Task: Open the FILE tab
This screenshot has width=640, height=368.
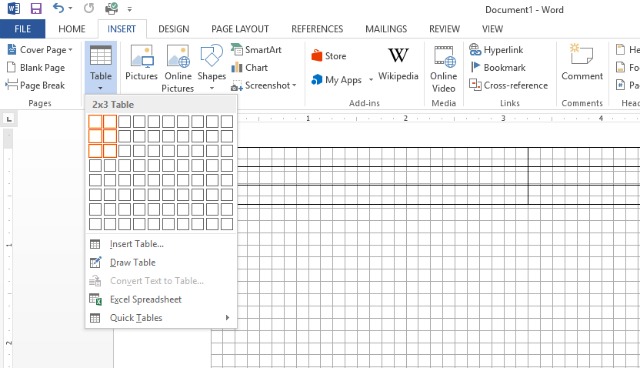Action: coord(22,29)
